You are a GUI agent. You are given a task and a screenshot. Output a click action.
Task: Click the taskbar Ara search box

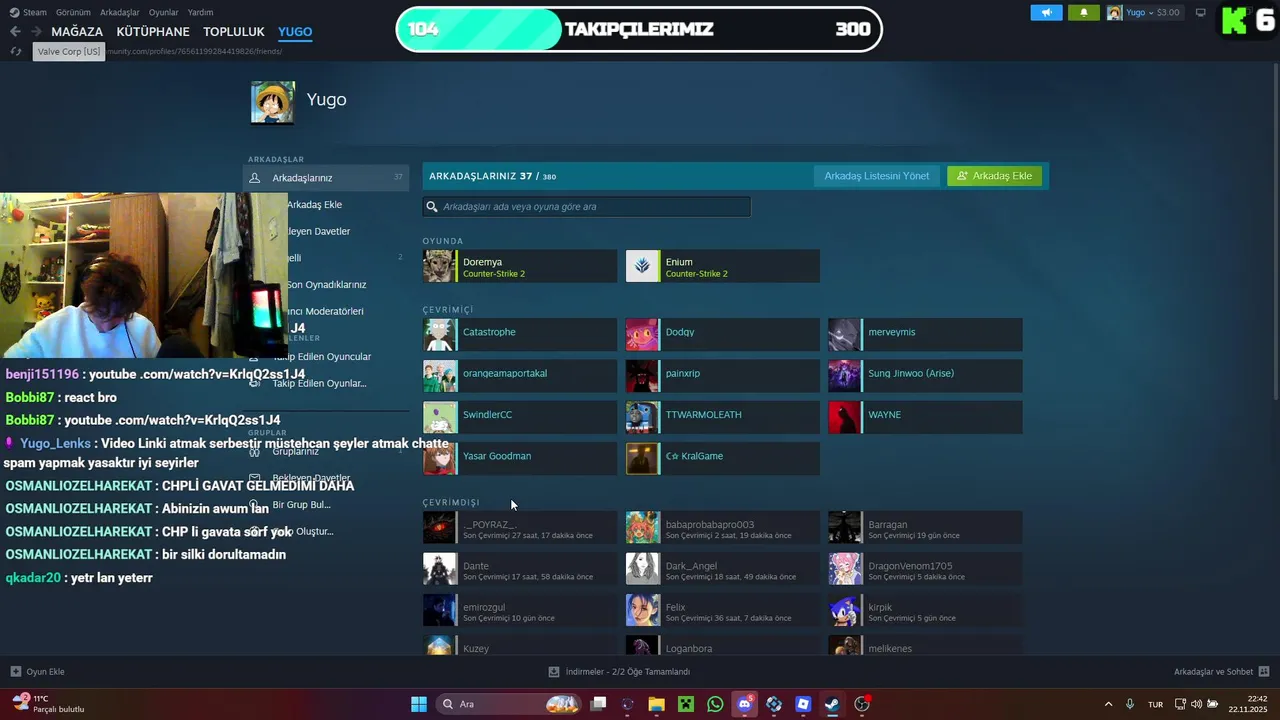[510, 704]
